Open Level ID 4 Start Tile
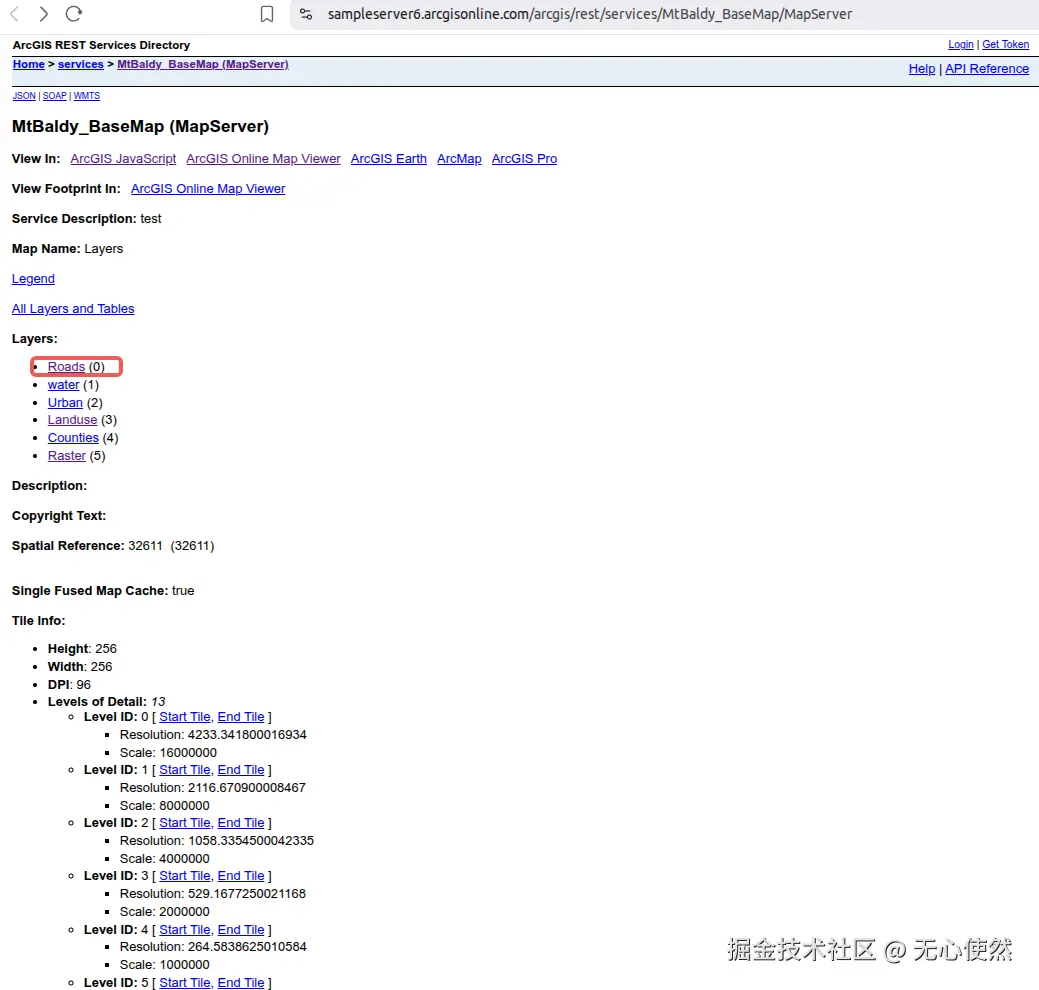1039x990 pixels. 185,930
